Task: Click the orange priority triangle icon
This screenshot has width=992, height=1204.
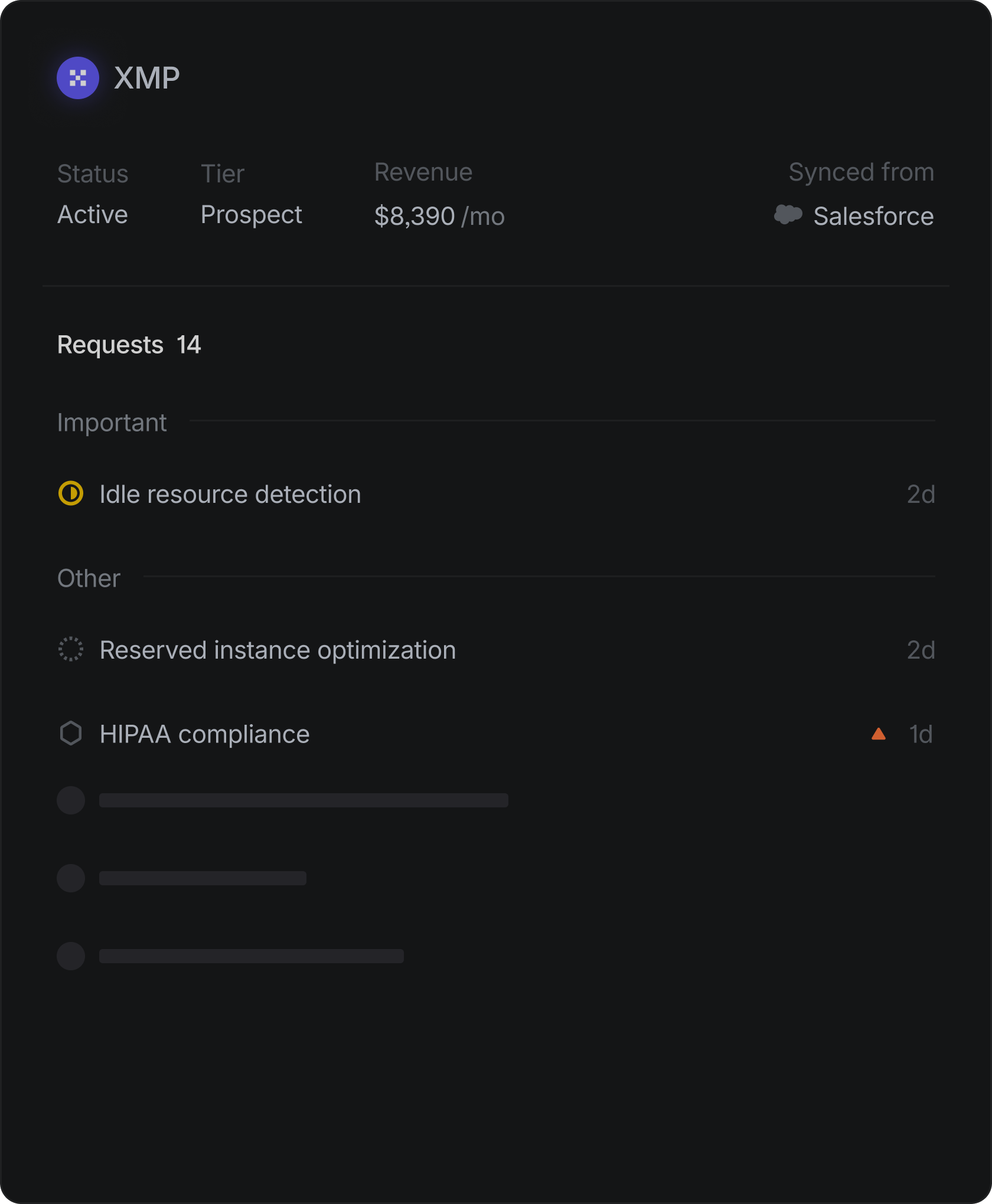Action: pos(878,734)
